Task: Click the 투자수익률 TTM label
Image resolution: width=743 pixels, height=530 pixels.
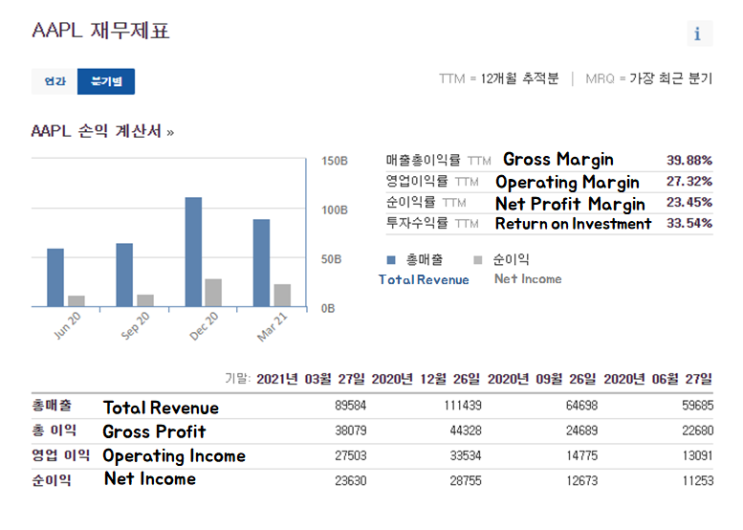Action: [x=432, y=223]
